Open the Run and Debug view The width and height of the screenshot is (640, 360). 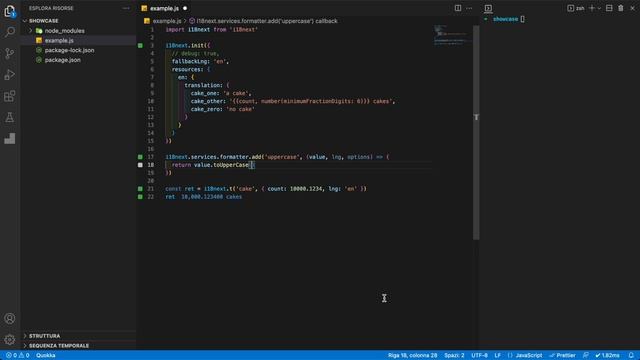click(9, 75)
